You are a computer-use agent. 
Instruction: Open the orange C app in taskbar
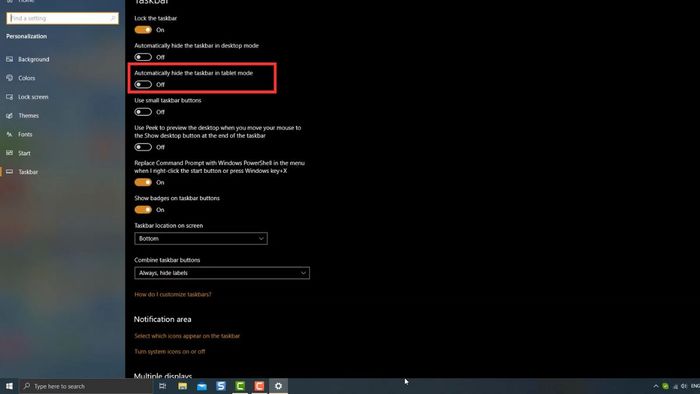259,386
